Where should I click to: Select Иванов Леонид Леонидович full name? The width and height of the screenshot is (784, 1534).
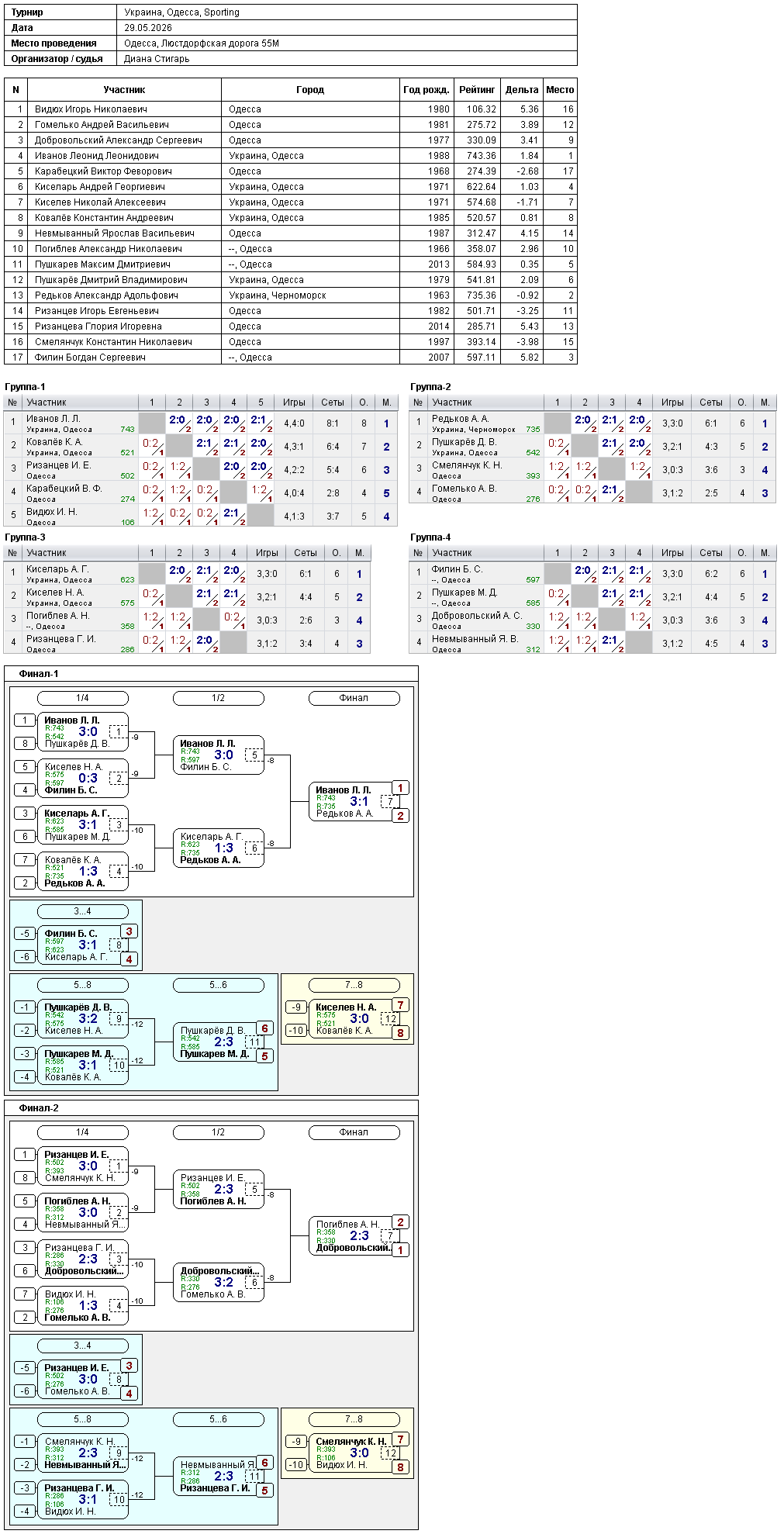click(97, 156)
